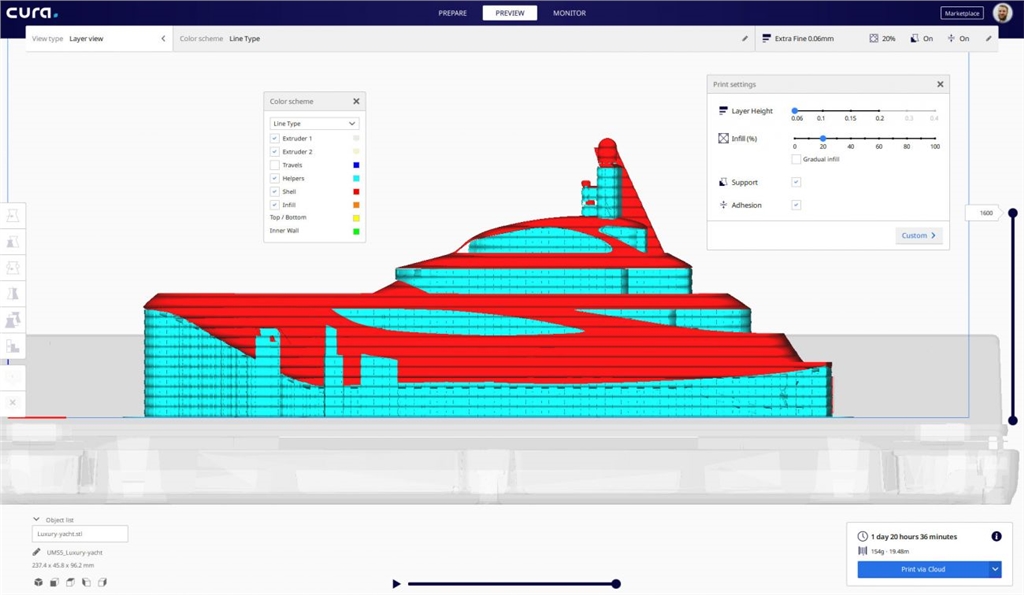Select the Scale tool in left toolbar
The height and width of the screenshot is (595, 1024).
14,242
